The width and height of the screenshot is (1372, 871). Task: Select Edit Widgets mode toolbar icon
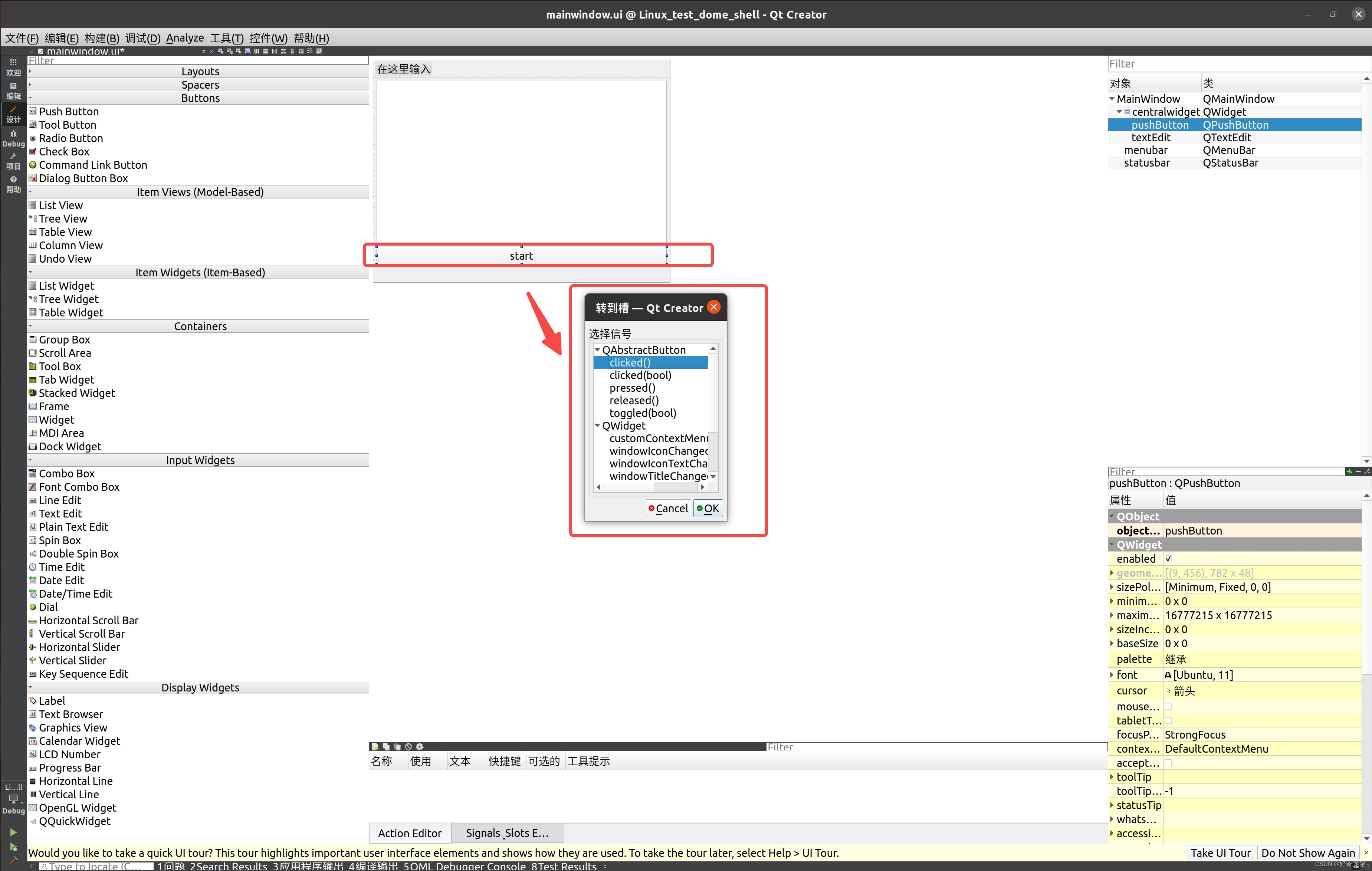pos(221,51)
